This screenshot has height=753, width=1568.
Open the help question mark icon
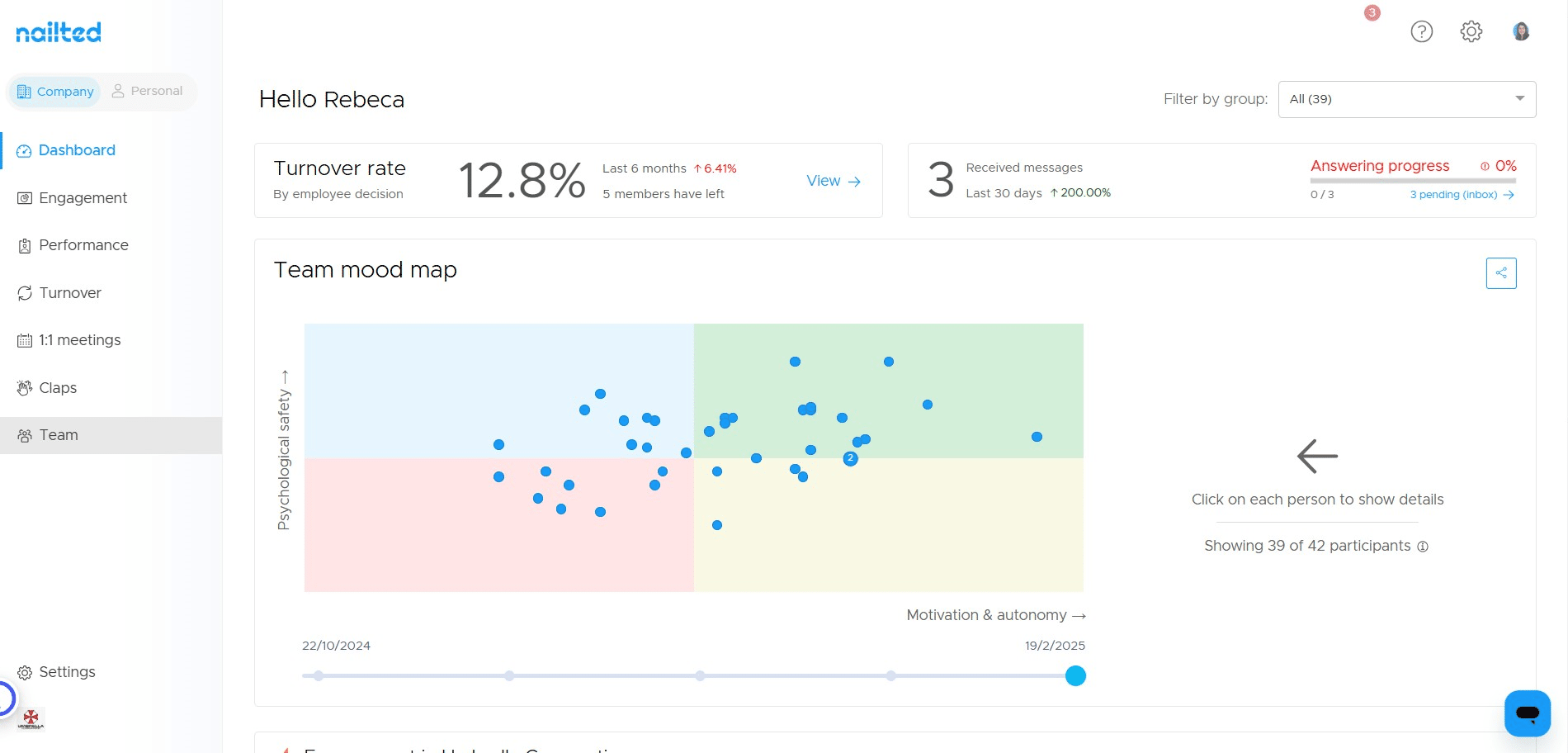pyautogui.click(x=1421, y=31)
